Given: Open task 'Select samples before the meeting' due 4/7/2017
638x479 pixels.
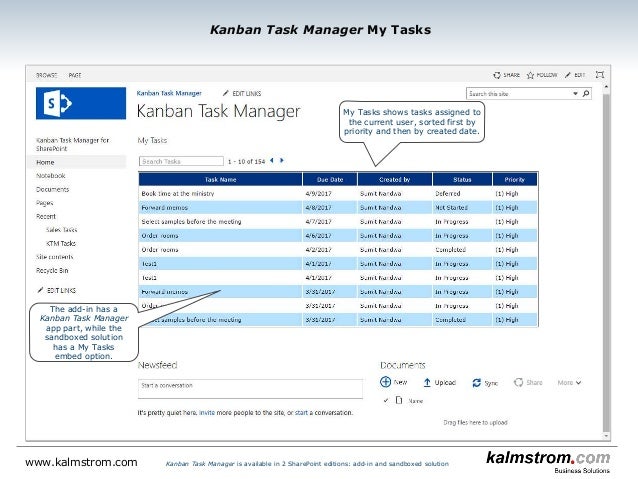Looking at the screenshot, I should point(191,222).
